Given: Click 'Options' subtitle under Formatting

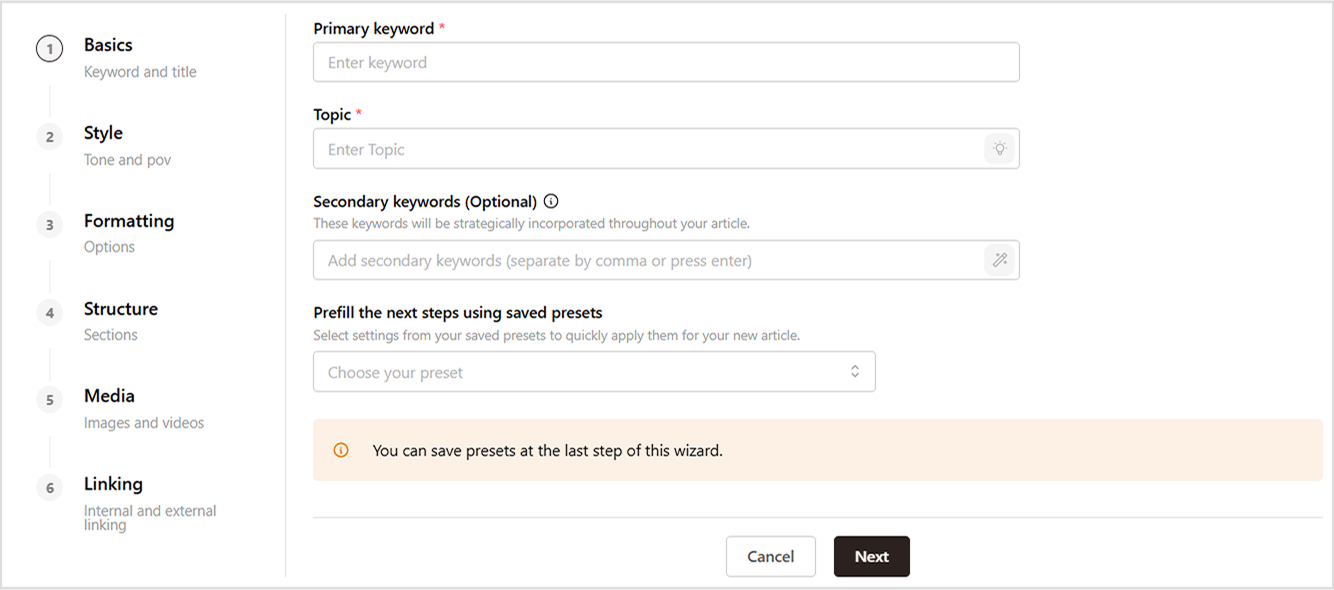Looking at the screenshot, I should (x=109, y=247).
